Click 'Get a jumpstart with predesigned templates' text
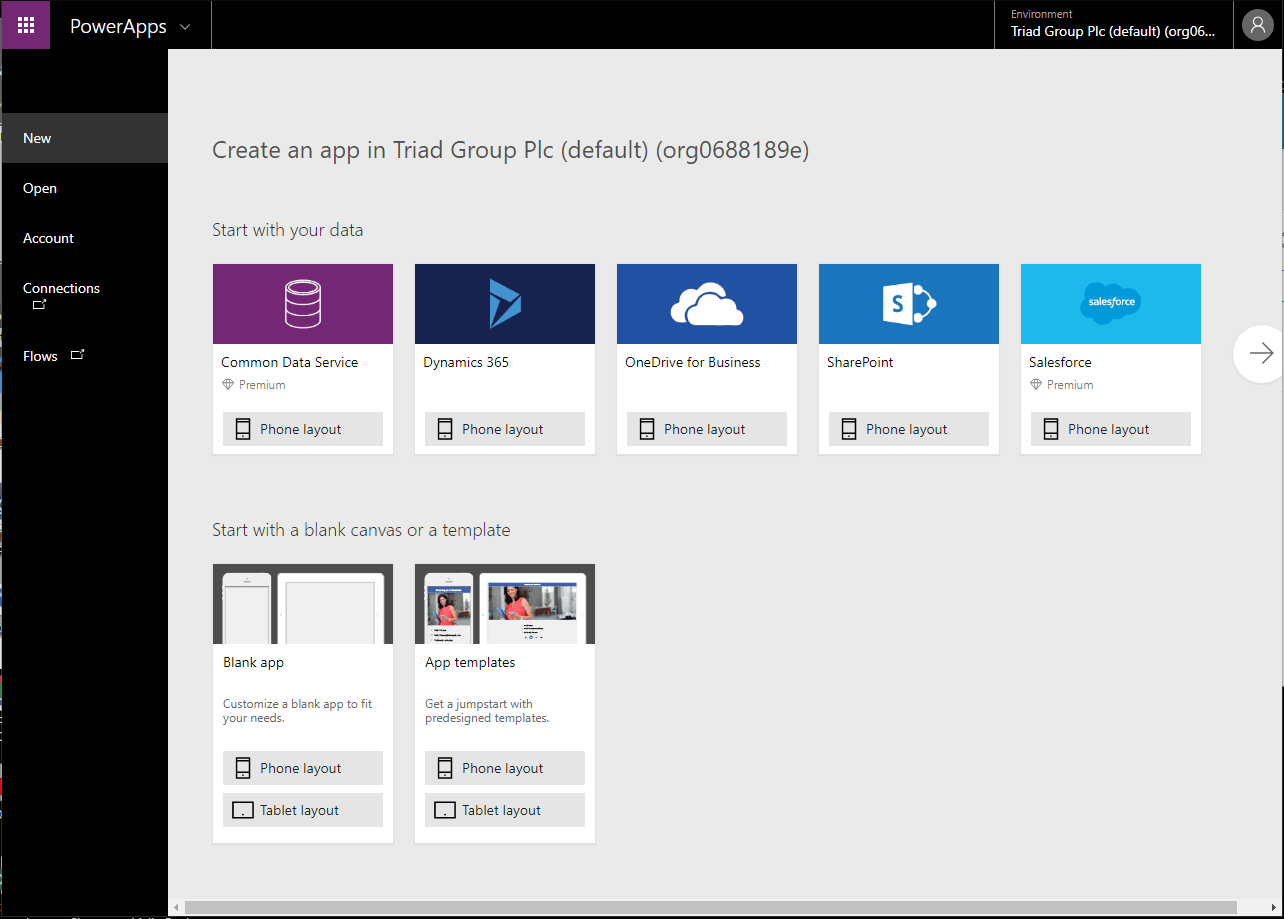Image resolution: width=1284 pixels, height=919 pixels. 487,711
